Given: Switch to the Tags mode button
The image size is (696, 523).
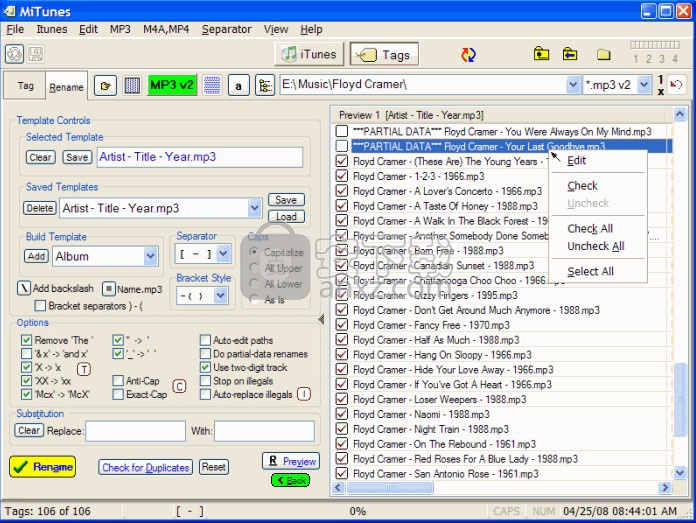Looking at the screenshot, I should 384,55.
